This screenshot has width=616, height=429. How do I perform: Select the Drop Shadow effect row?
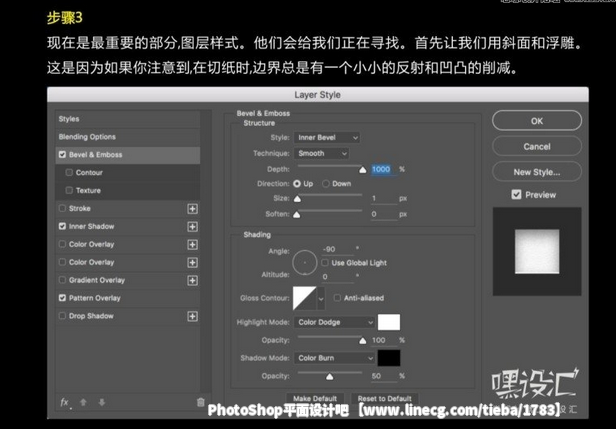pos(128,316)
